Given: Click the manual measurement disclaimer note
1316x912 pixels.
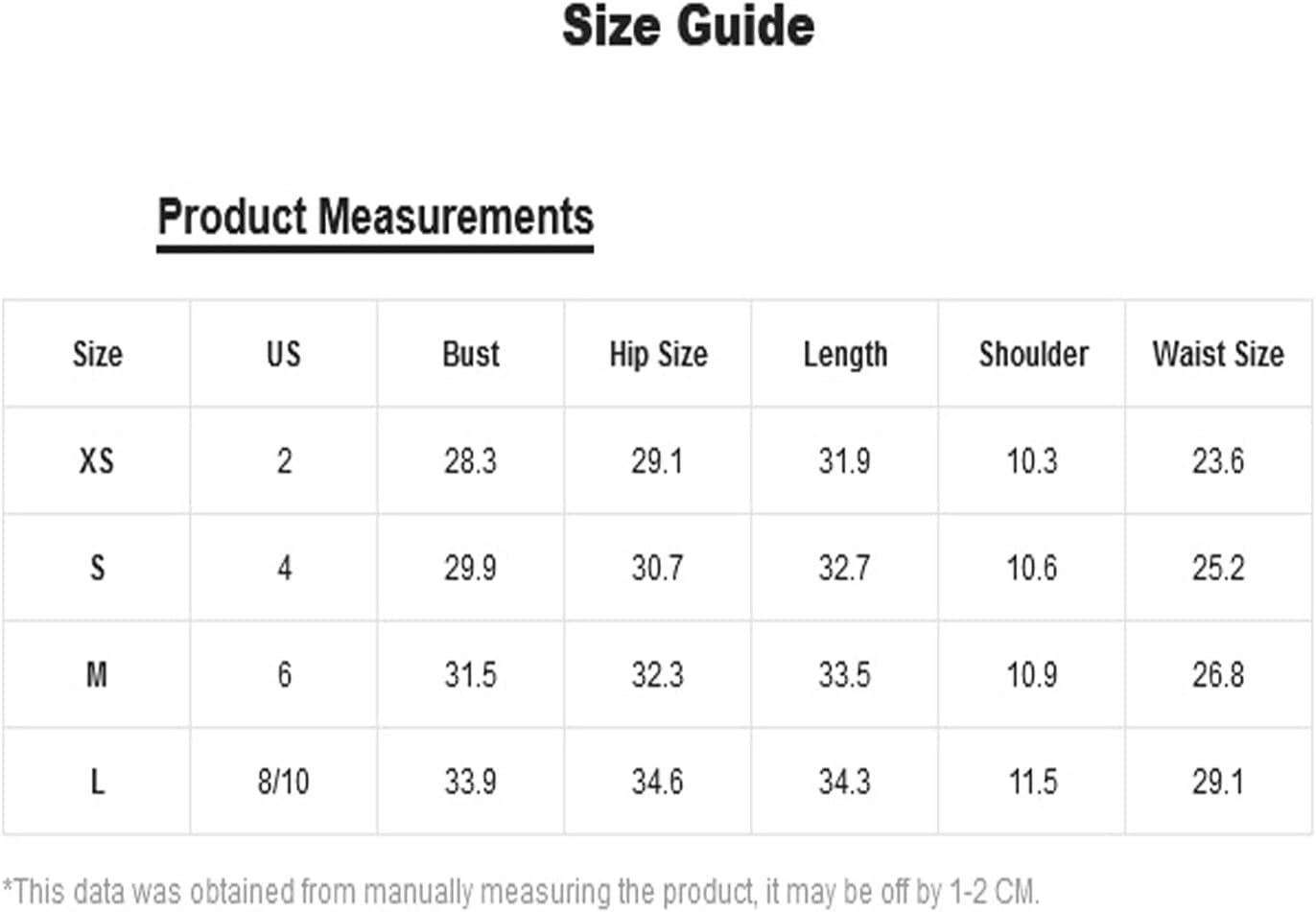Looking at the screenshot, I should pos(521,892).
